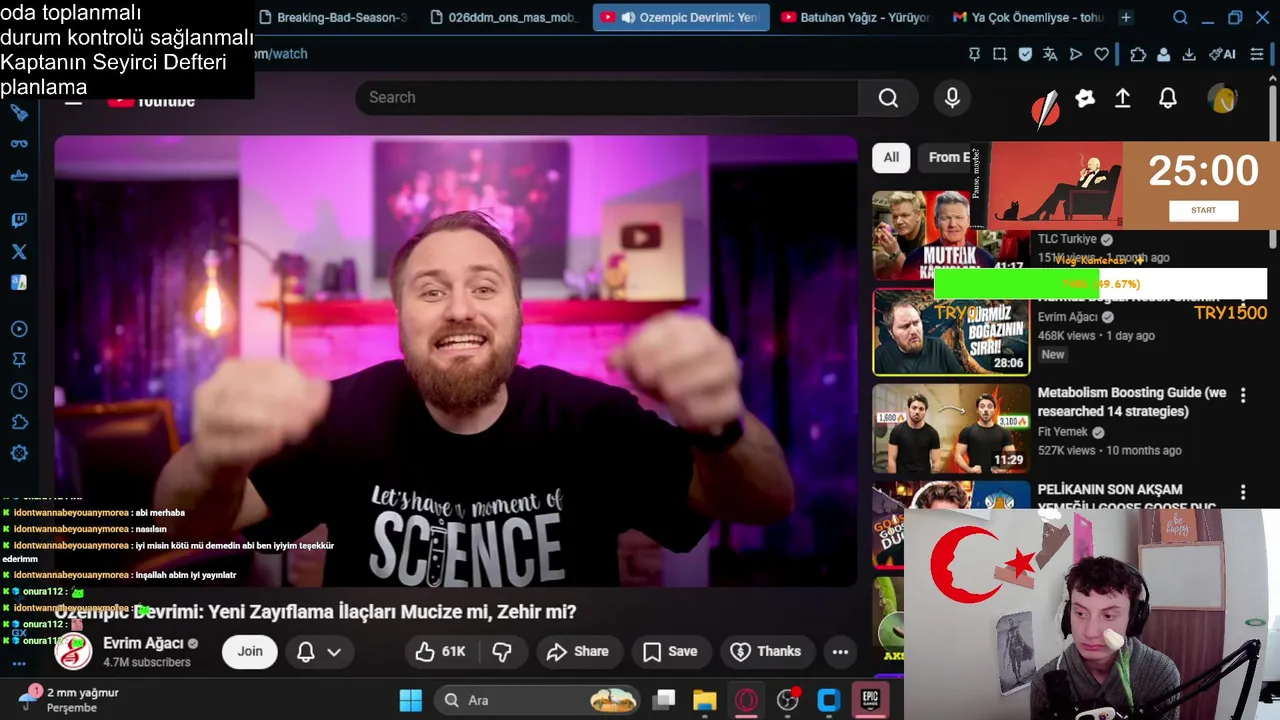Switch to the Gmail Ya Çok Önemliyse tab
Image resolution: width=1280 pixels, height=720 pixels.
[x=1029, y=18]
